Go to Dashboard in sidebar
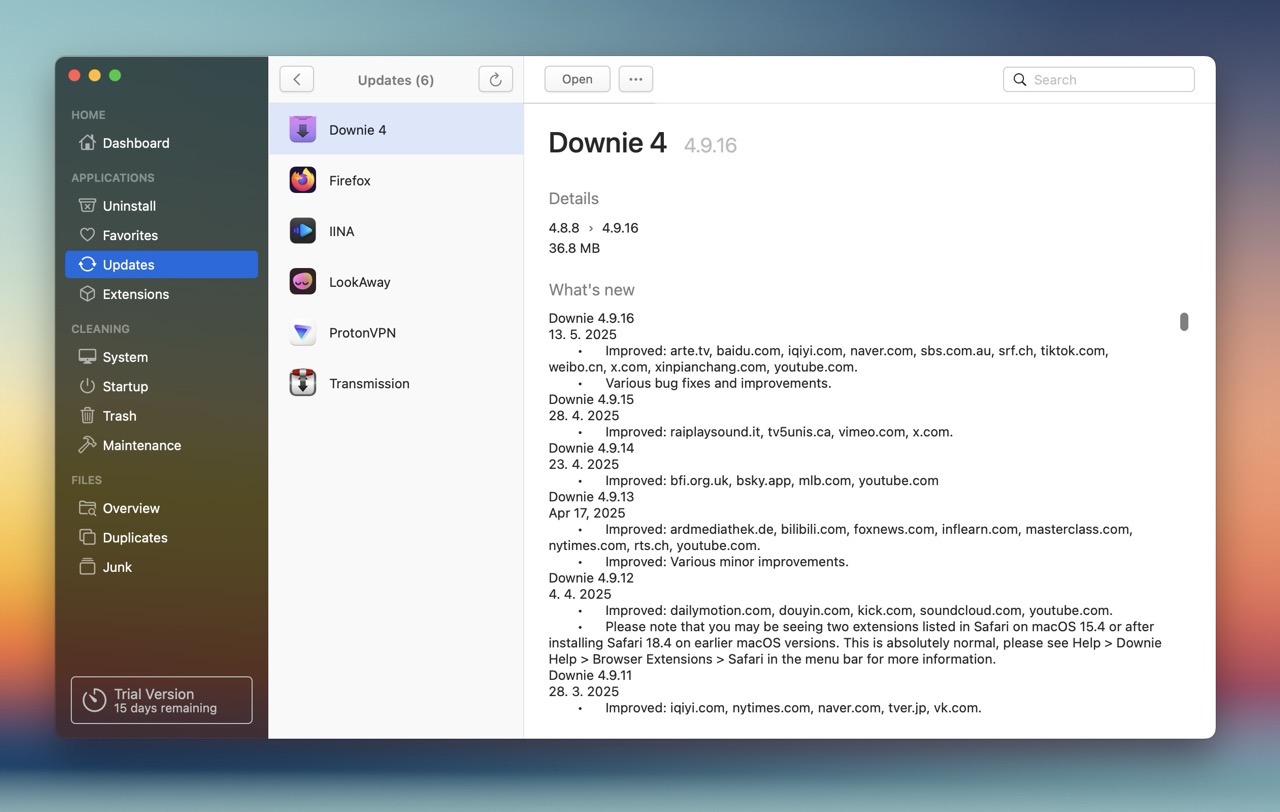Screen dimensions: 1280x812 coord(162,143)
